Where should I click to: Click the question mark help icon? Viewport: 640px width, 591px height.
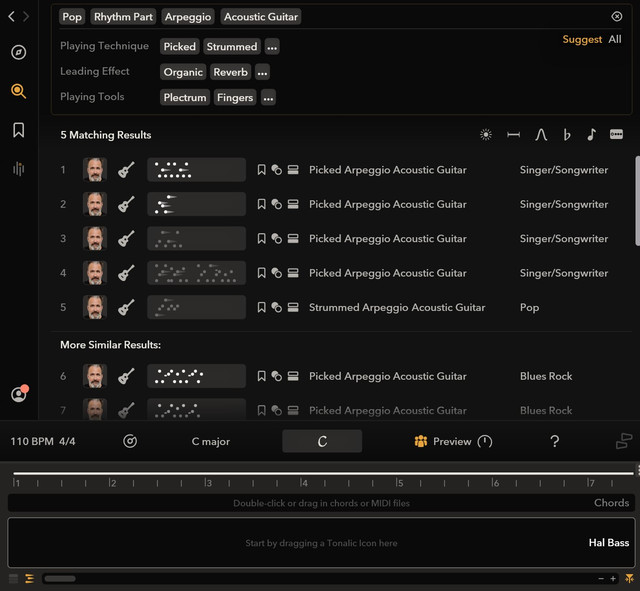(x=554, y=441)
